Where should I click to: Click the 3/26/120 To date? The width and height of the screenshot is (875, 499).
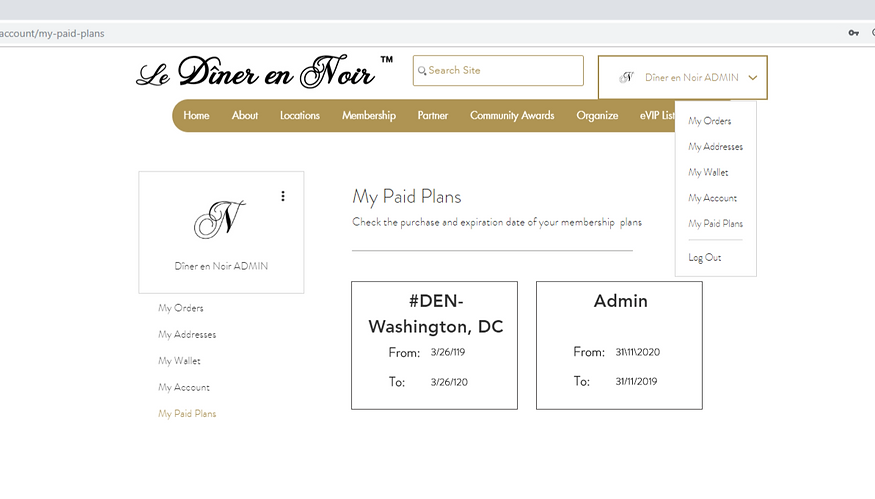449,382
